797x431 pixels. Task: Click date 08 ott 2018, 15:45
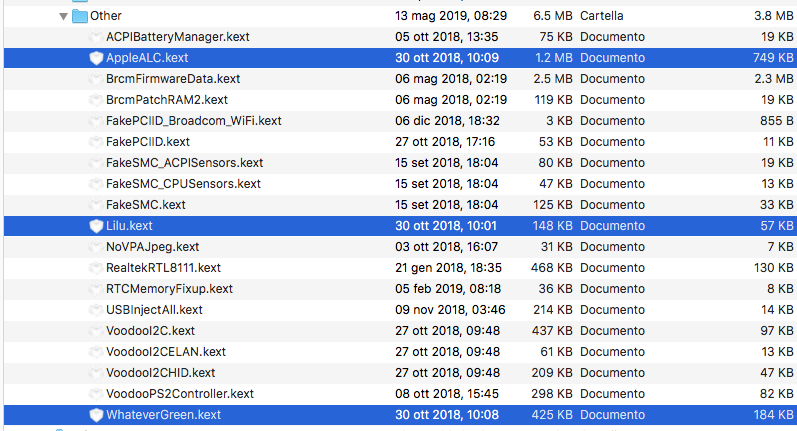[447, 394]
